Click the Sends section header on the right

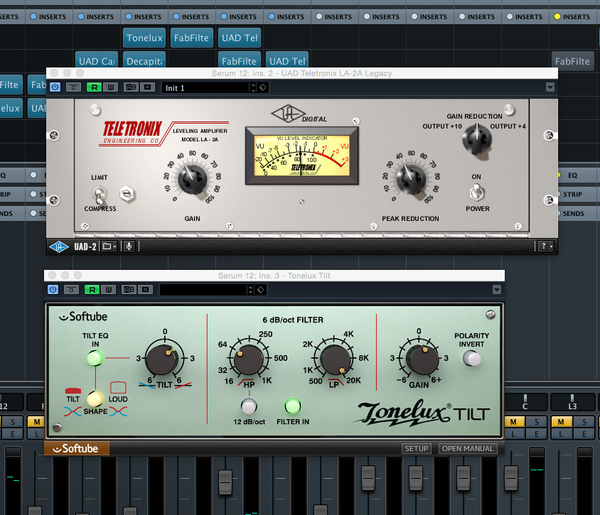(573, 213)
